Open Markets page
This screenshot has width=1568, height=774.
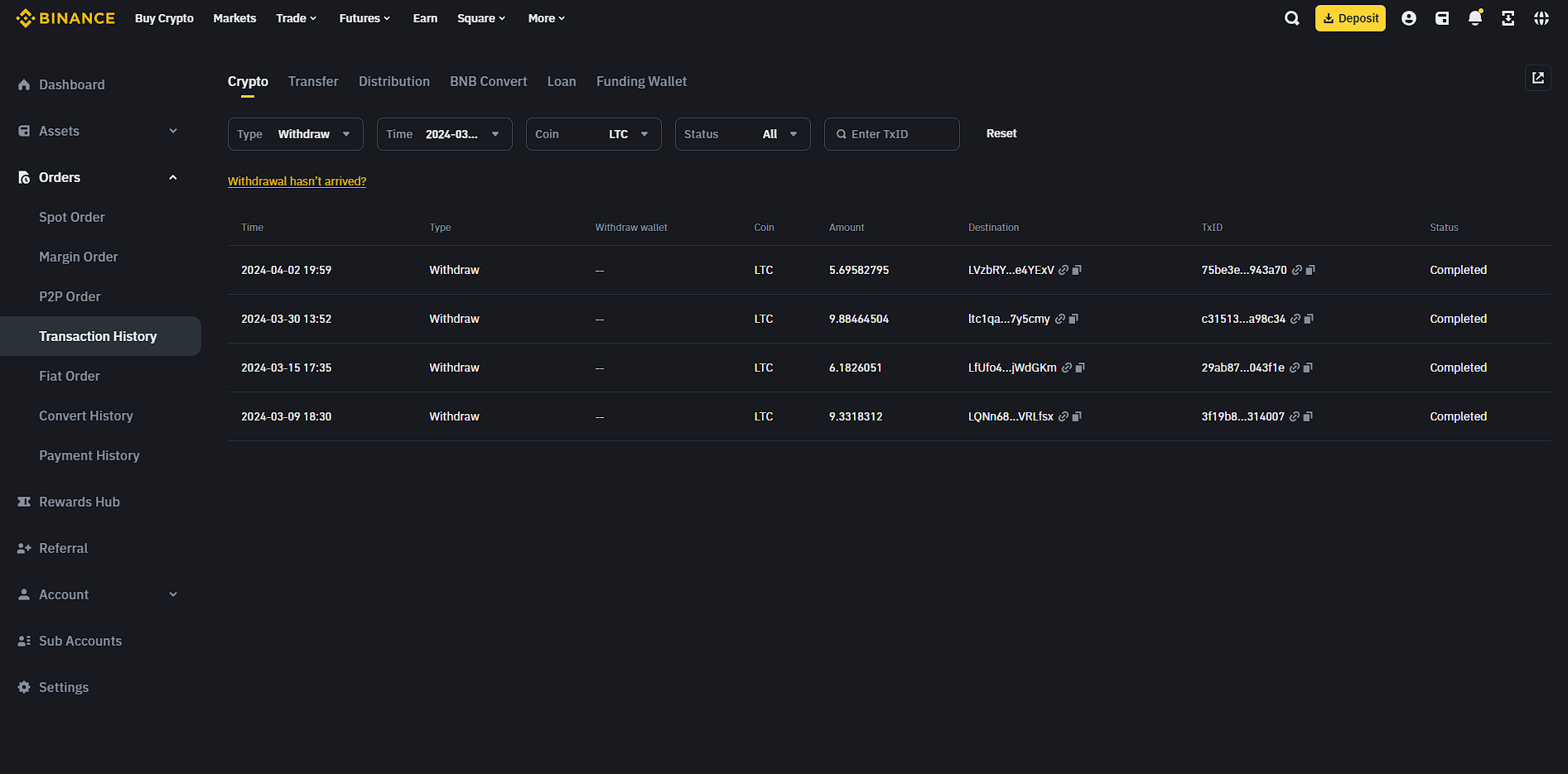click(x=234, y=18)
